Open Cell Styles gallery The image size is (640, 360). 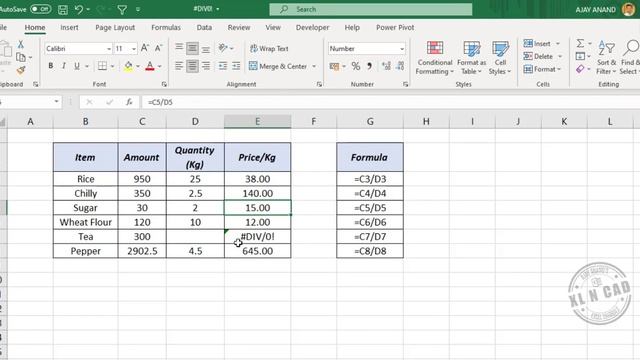500,58
